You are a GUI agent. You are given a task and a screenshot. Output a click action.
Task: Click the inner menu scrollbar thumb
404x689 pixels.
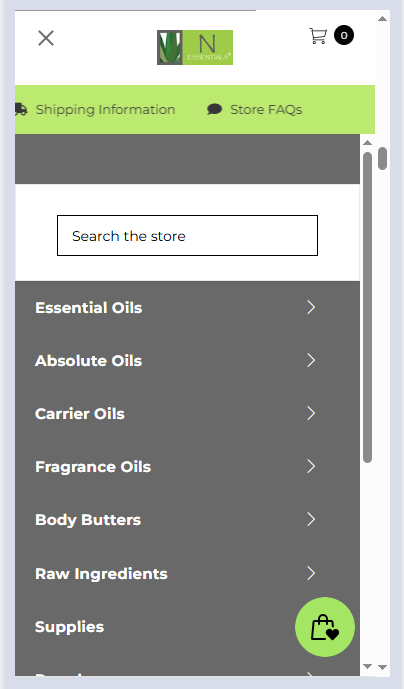click(x=368, y=307)
